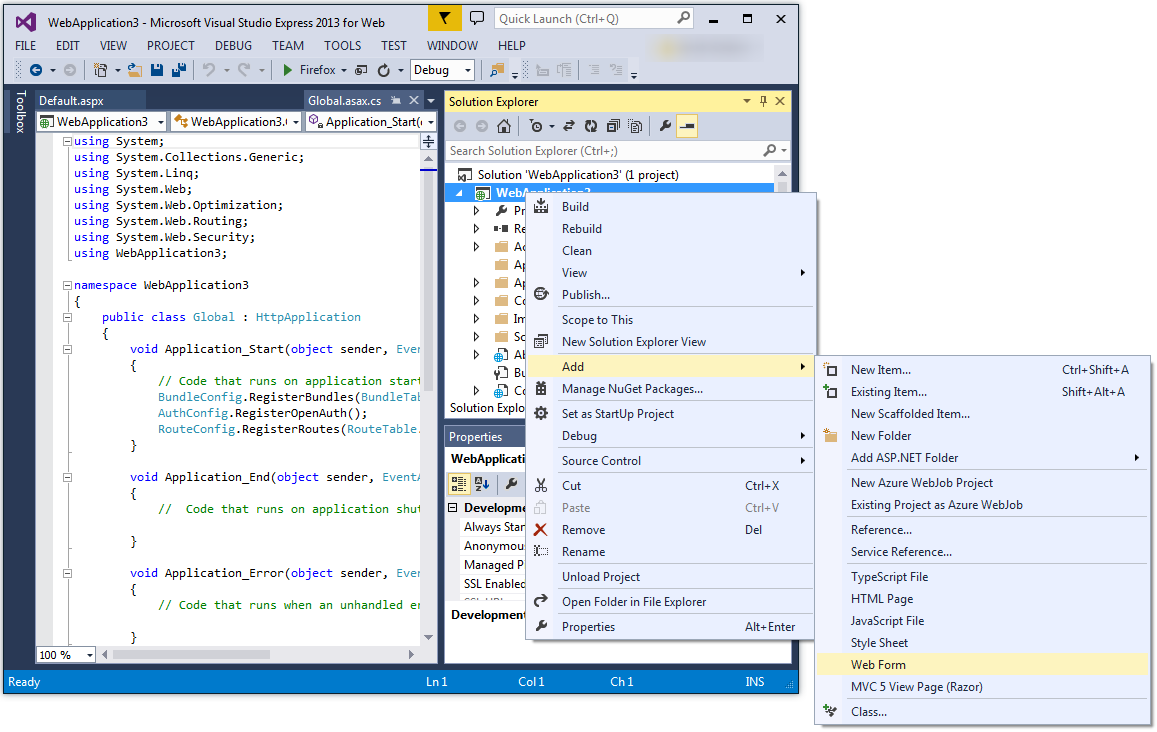Switch to the Default.aspx tab
Viewport: 1157px width, 732px height.
[x=72, y=100]
